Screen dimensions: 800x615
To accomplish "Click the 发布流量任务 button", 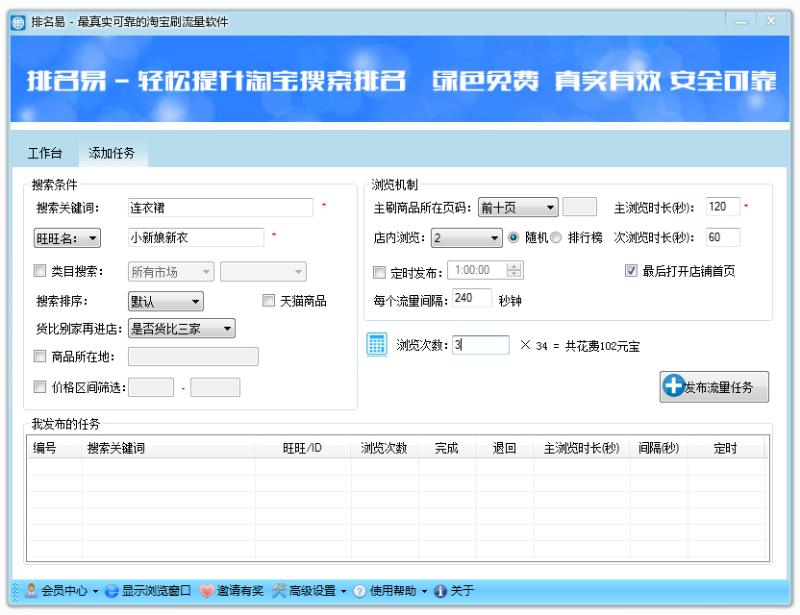I will 714,387.
